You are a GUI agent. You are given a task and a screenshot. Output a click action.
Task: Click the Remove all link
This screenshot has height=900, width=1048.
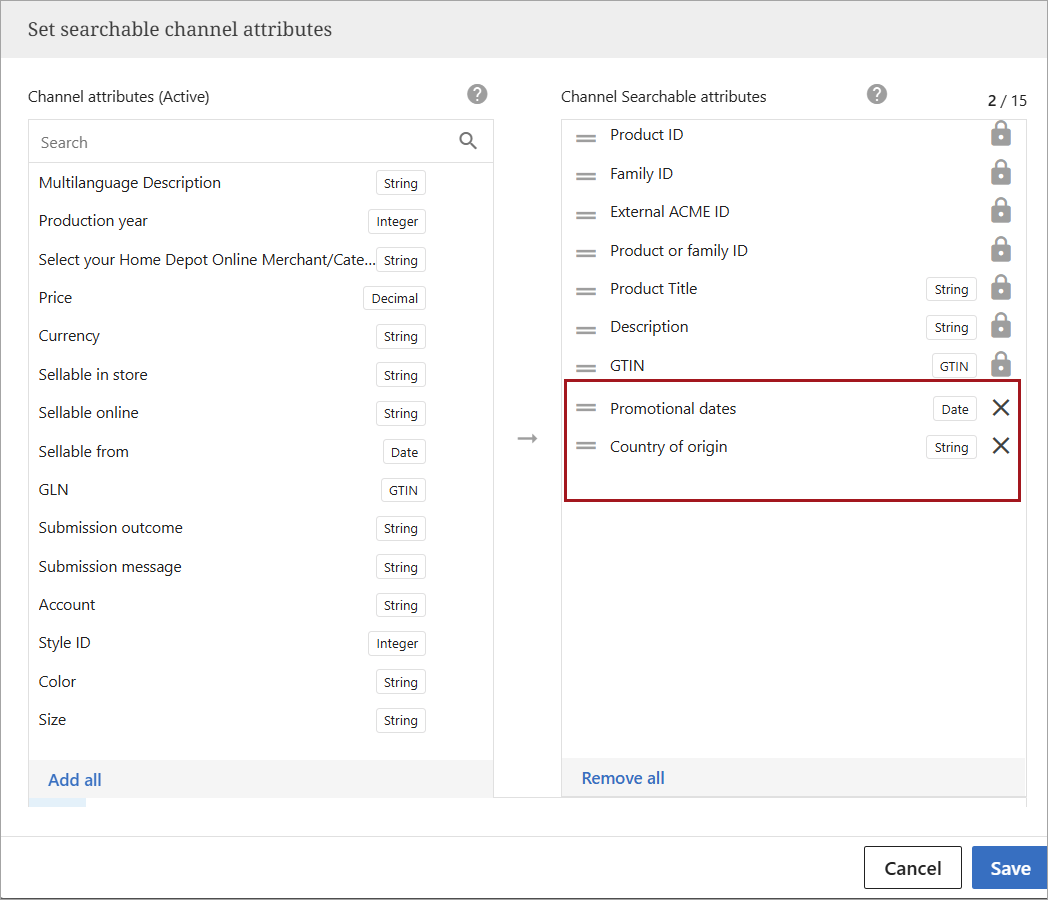click(623, 778)
